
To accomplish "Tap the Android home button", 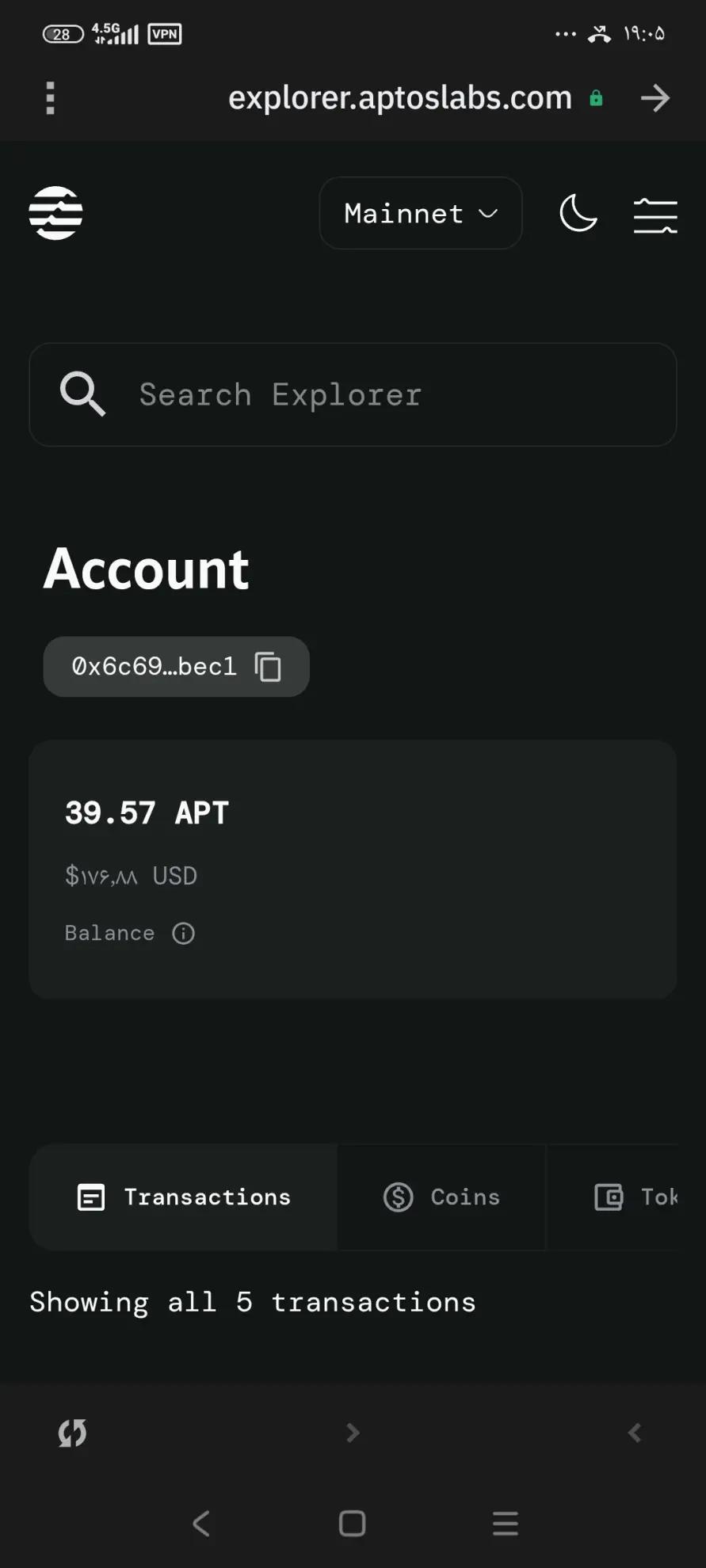I will tap(352, 1523).
